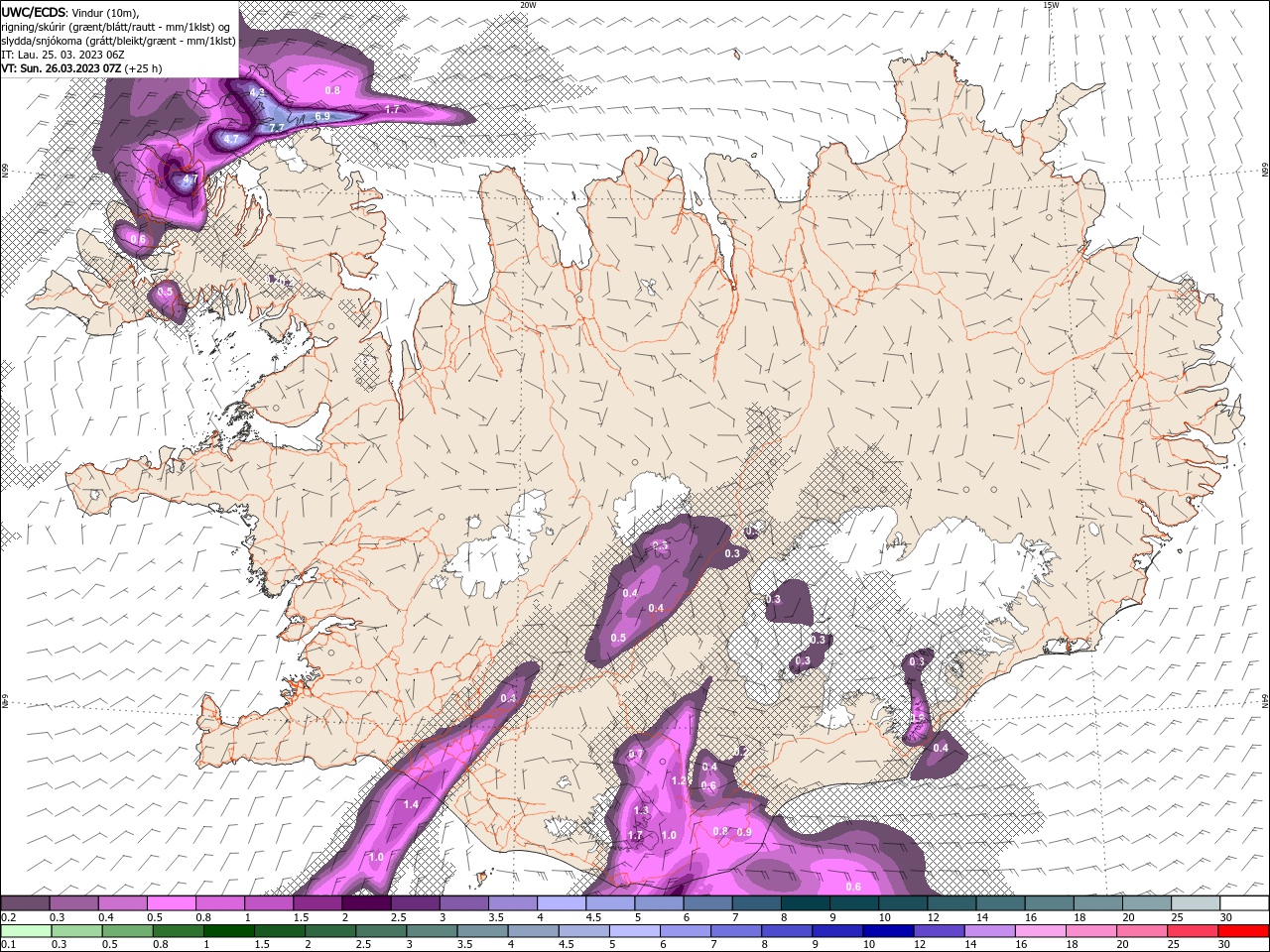The height and width of the screenshot is (952, 1270).
Task: Pick the 14 light purple rain scale swatch
Action: (x=989, y=931)
